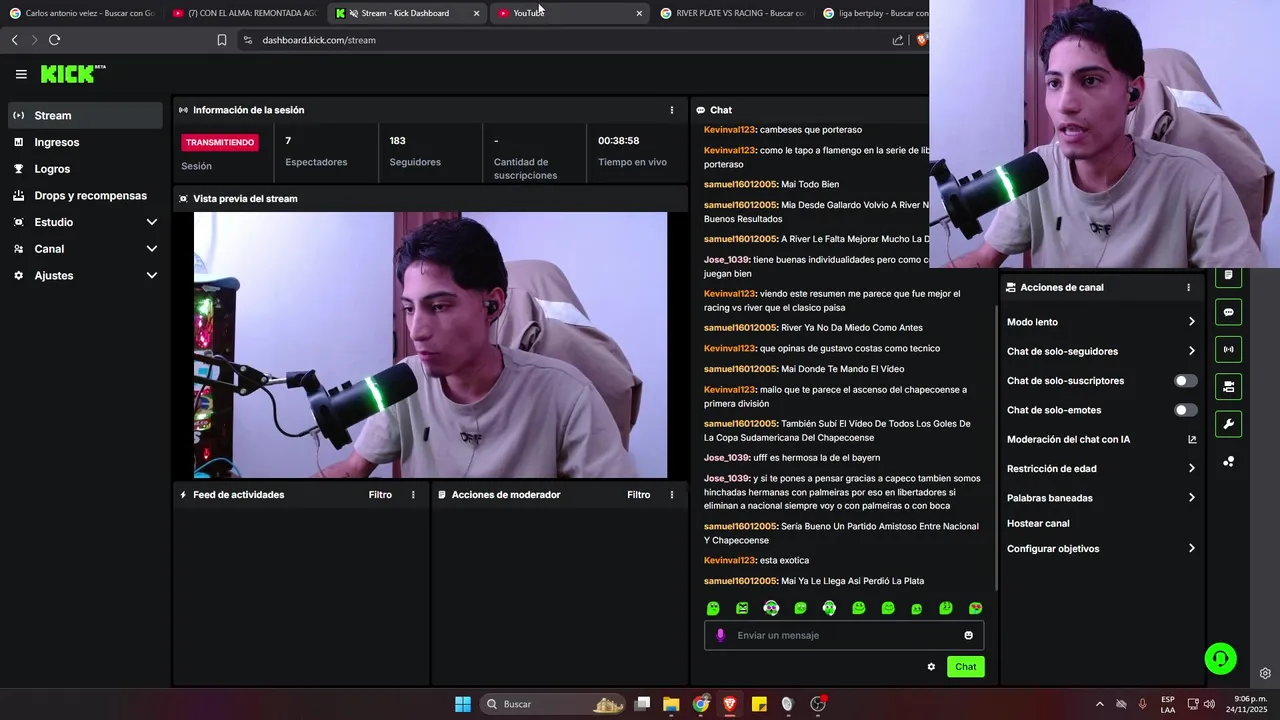Open chat settings gear next to Chat button

click(x=931, y=667)
